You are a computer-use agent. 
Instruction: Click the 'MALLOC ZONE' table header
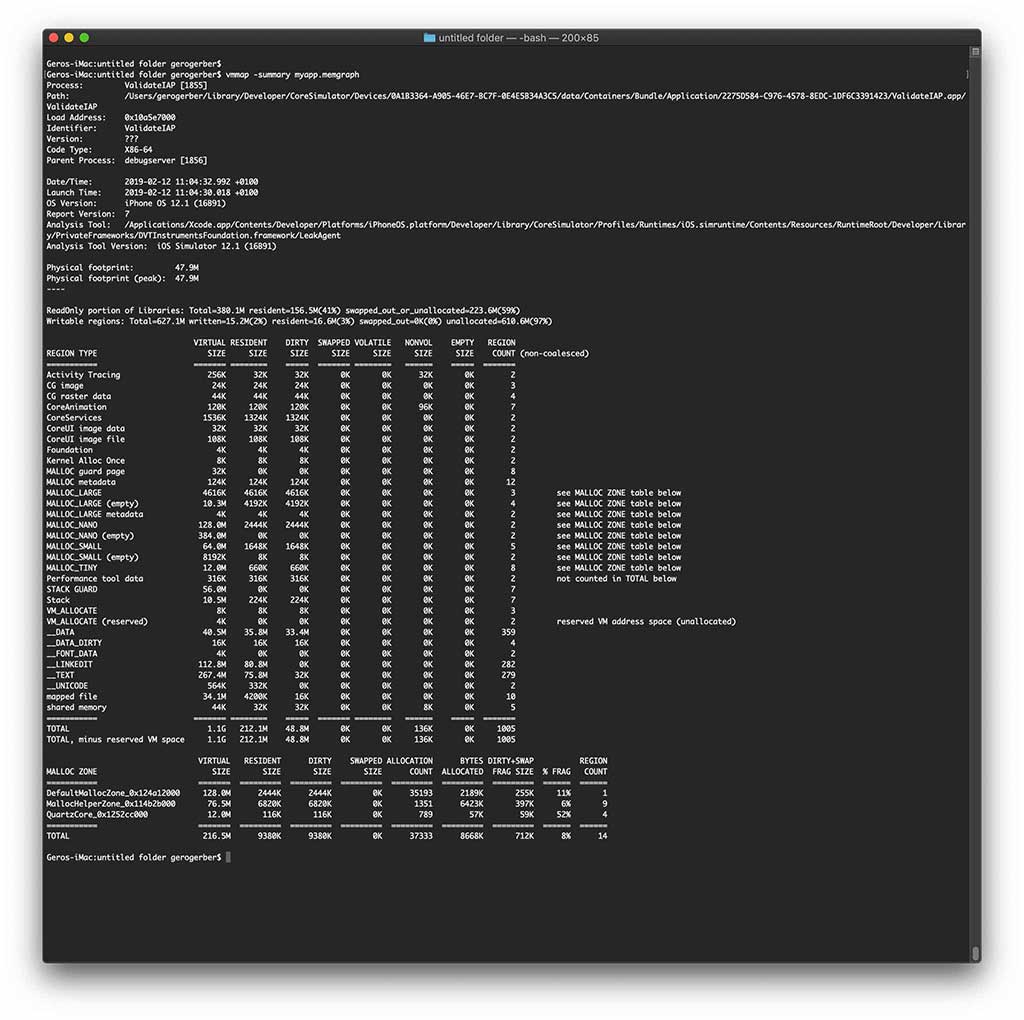coord(72,771)
